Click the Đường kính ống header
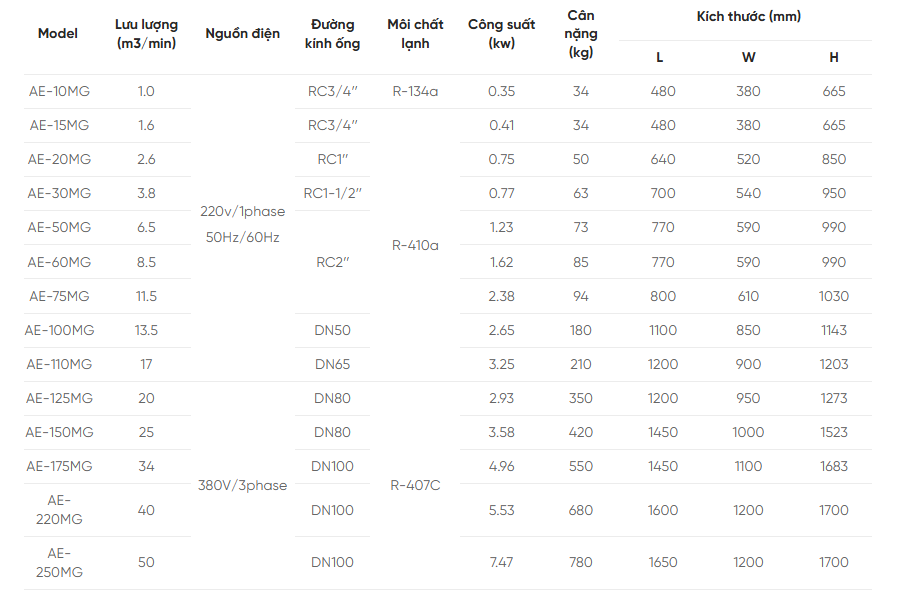Image resolution: width=898 pixels, height=610 pixels. [x=332, y=34]
